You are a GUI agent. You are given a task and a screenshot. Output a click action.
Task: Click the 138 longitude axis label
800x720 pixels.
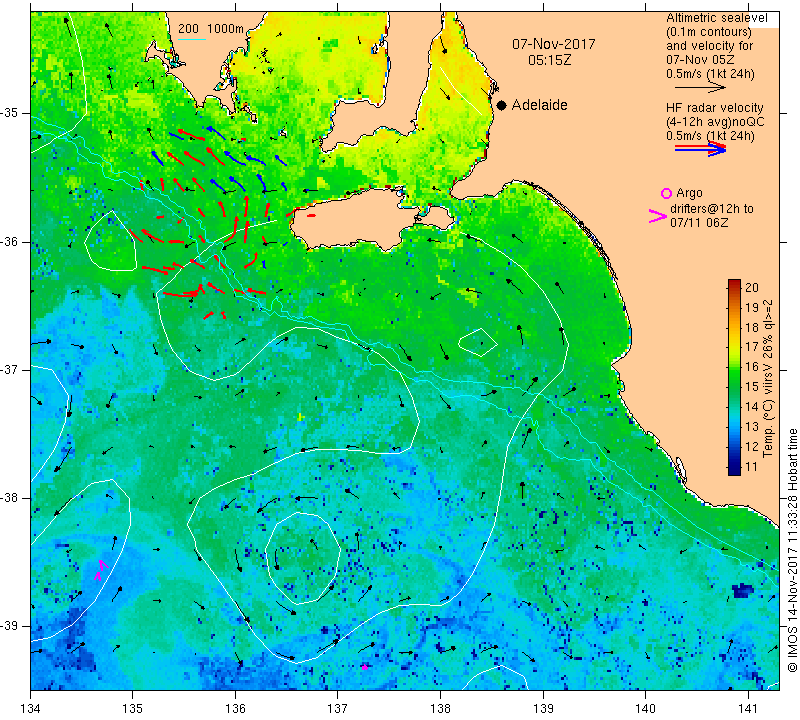(x=440, y=709)
